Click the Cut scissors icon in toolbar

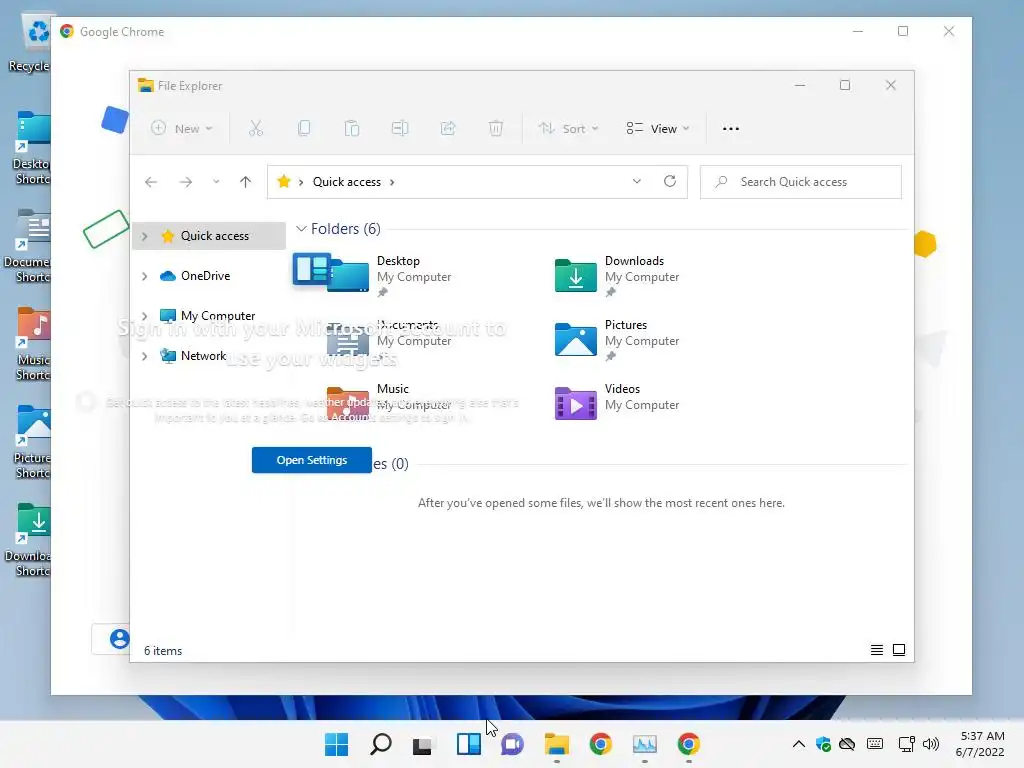coord(255,129)
